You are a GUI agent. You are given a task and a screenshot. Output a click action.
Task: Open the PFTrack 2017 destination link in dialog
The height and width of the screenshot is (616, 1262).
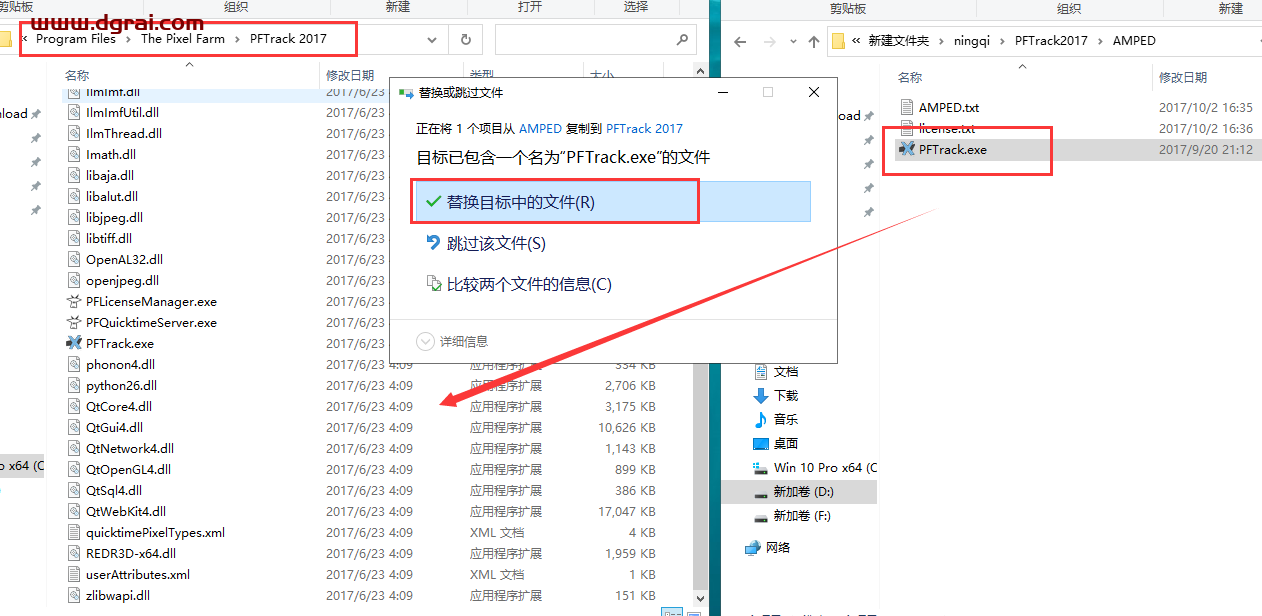coord(644,128)
